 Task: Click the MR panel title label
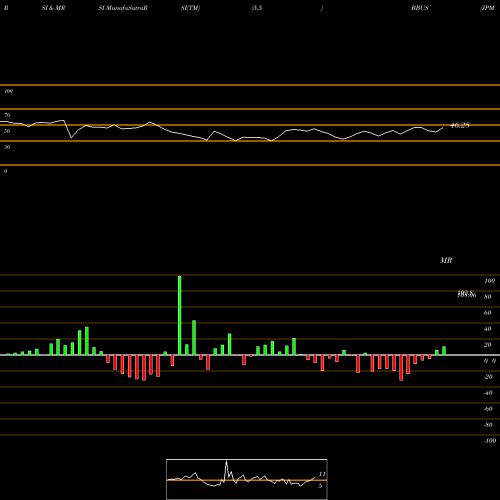[x=446, y=260]
